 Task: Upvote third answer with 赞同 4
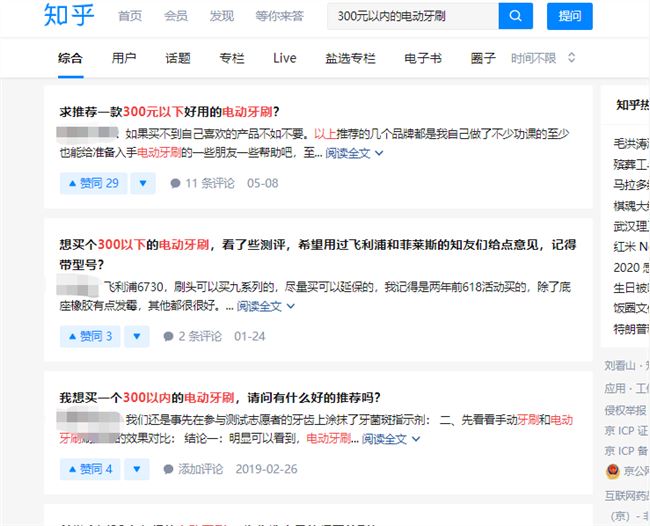click(89, 468)
